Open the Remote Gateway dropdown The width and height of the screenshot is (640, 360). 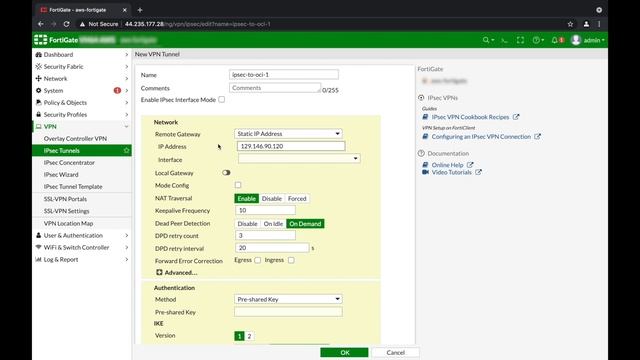tap(288, 133)
